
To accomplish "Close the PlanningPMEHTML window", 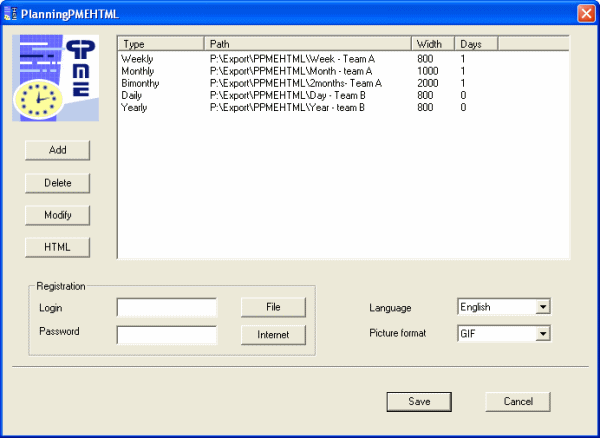I will 586,14.
